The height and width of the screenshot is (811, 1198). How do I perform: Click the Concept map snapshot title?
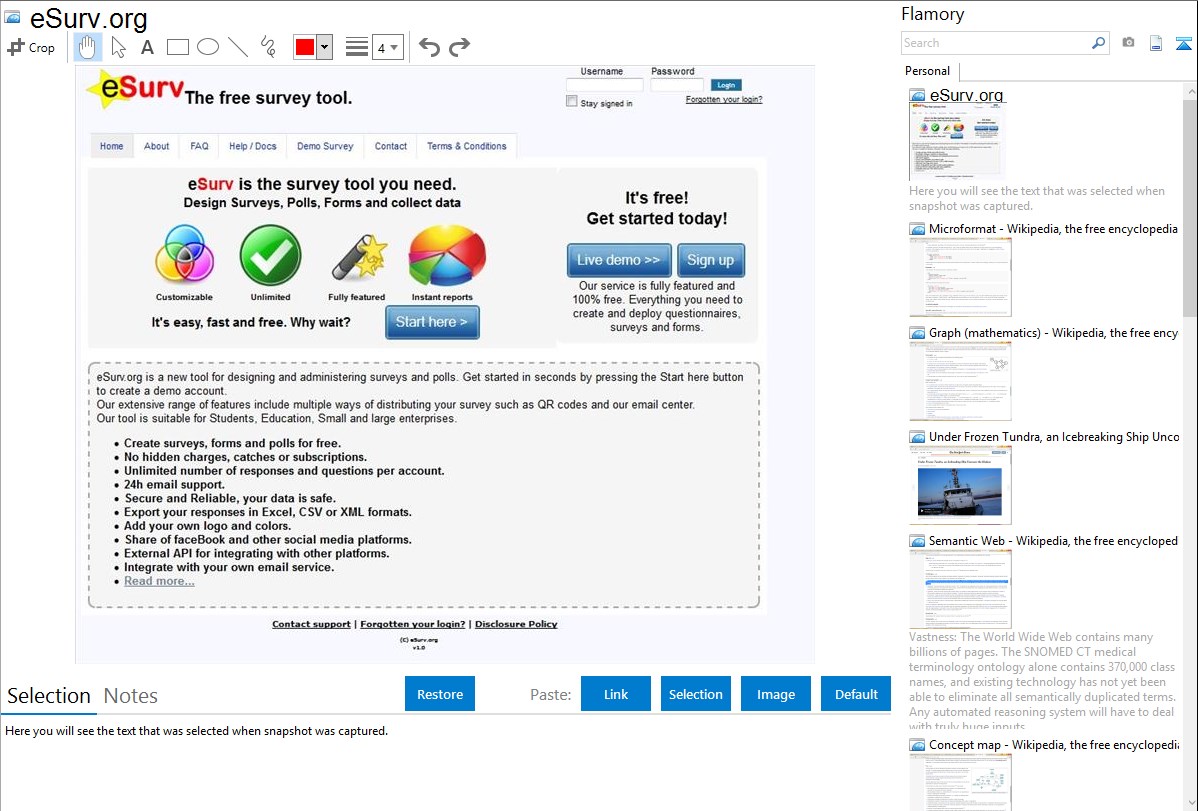coord(1054,744)
